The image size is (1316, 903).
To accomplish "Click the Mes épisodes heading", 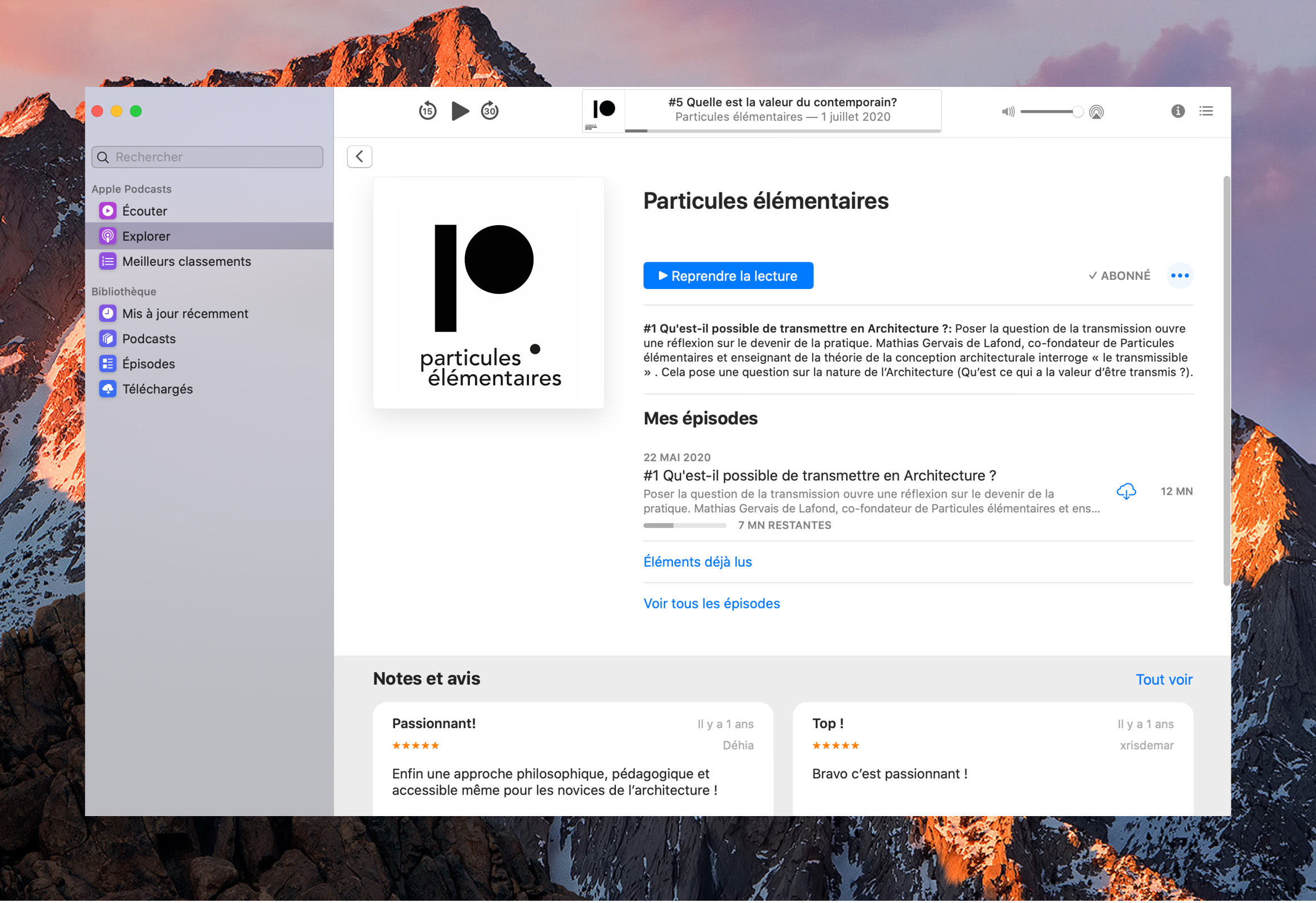I will 701,419.
